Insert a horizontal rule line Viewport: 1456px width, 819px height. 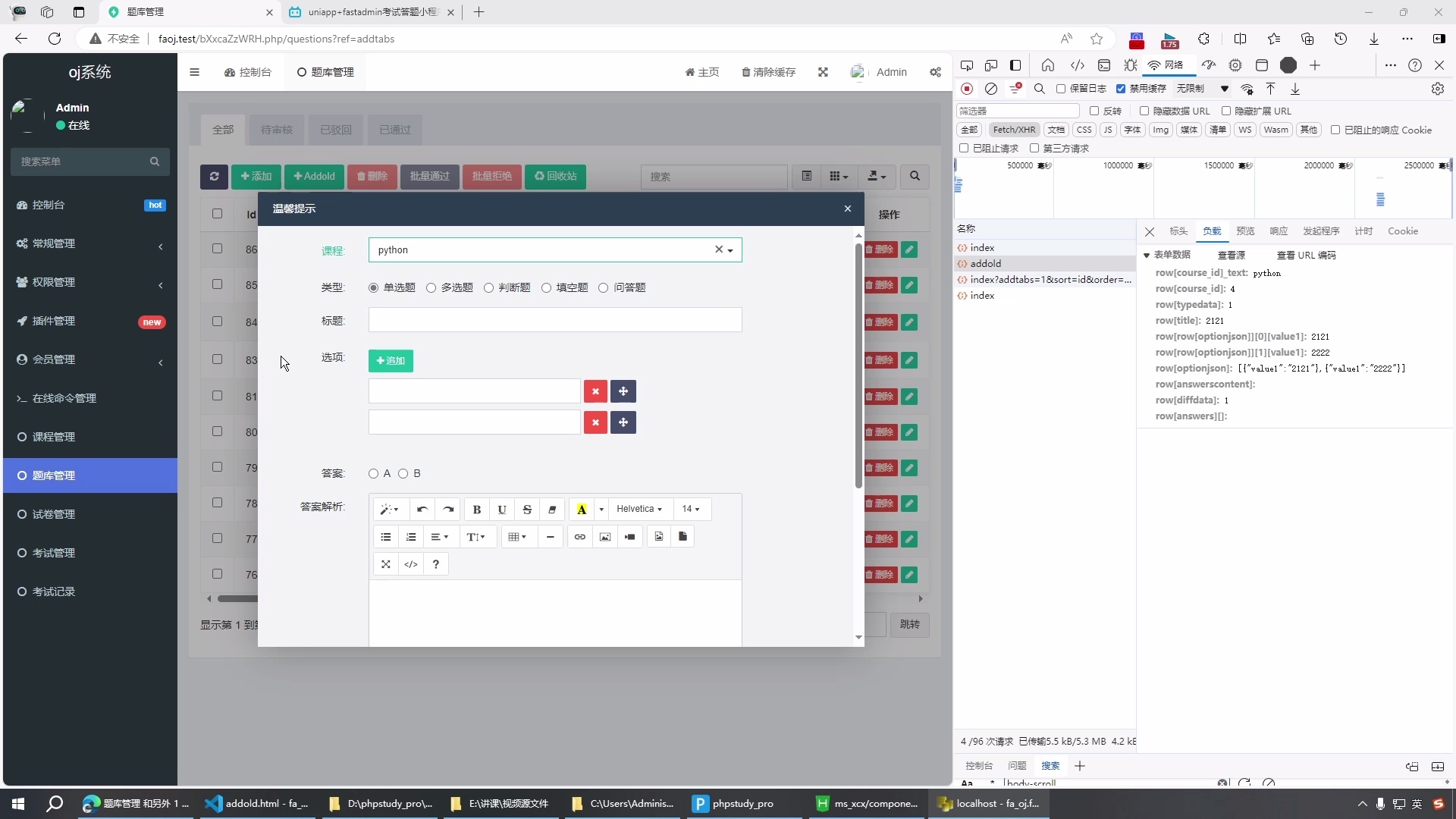pos(551,537)
